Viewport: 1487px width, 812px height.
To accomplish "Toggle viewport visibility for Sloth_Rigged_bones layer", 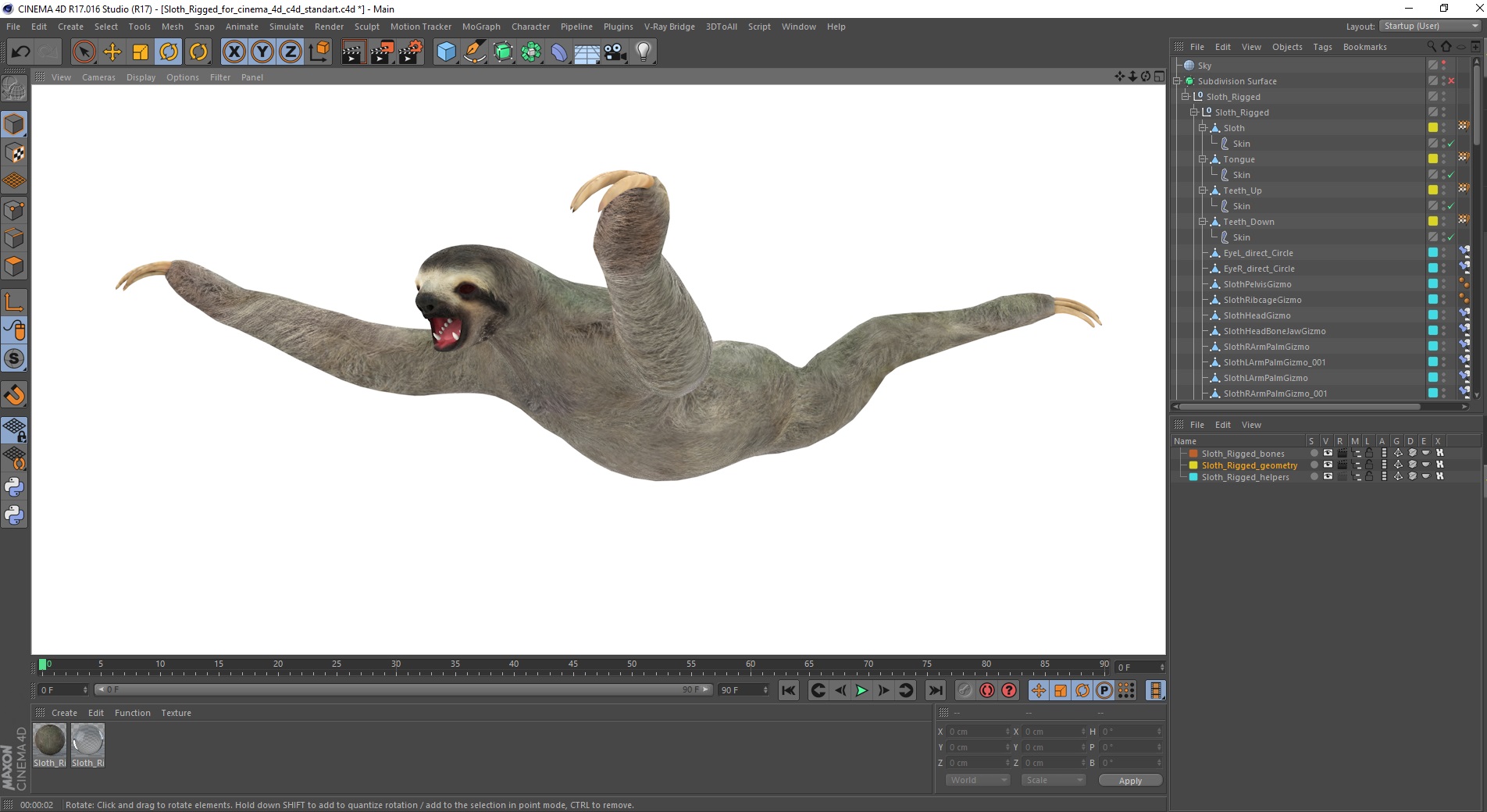I will click(x=1328, y=453).
